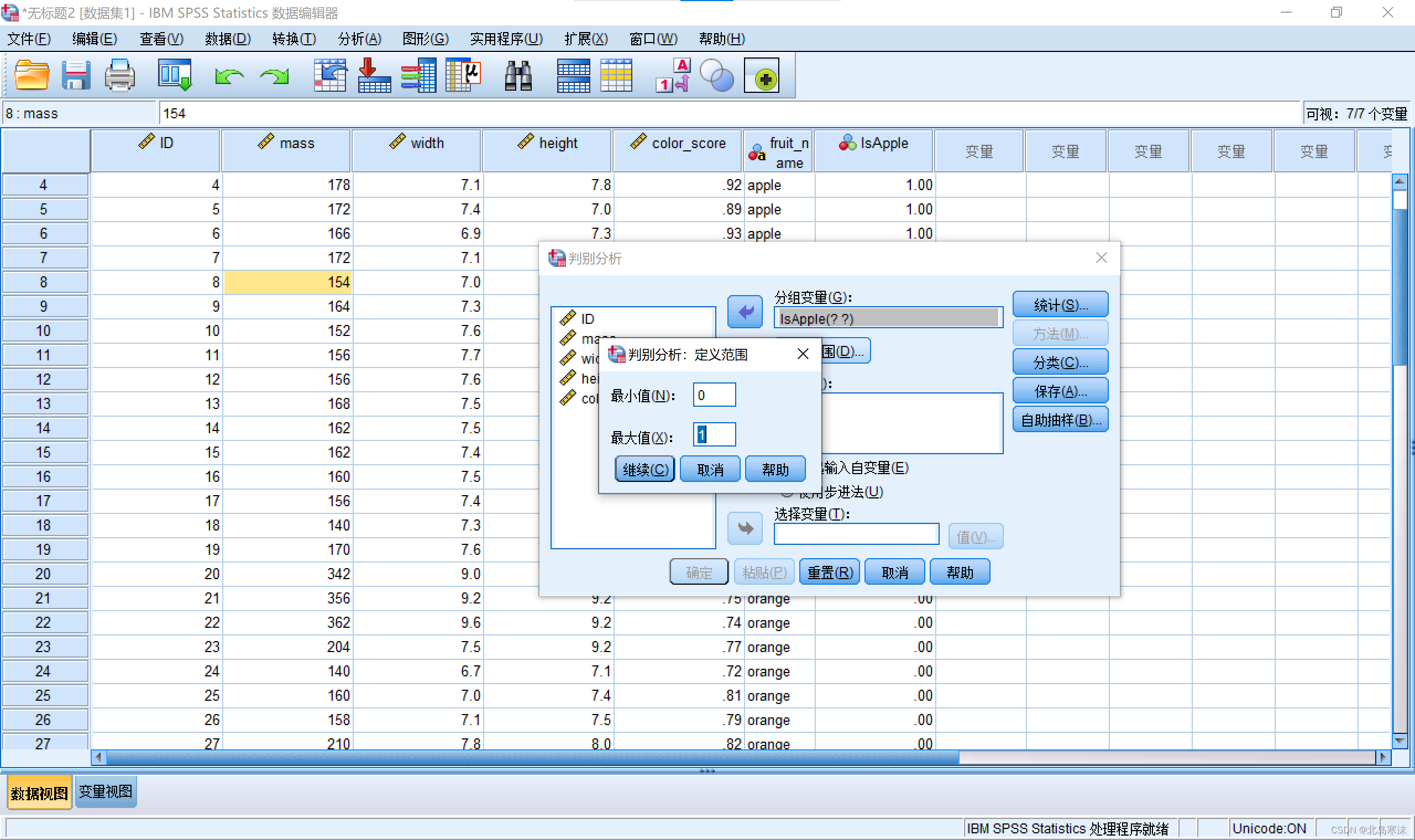This screenshot has width=1415, height=840.
Task: Click the horizontal scrollbar right arrow
Action: coord(1383,757)
